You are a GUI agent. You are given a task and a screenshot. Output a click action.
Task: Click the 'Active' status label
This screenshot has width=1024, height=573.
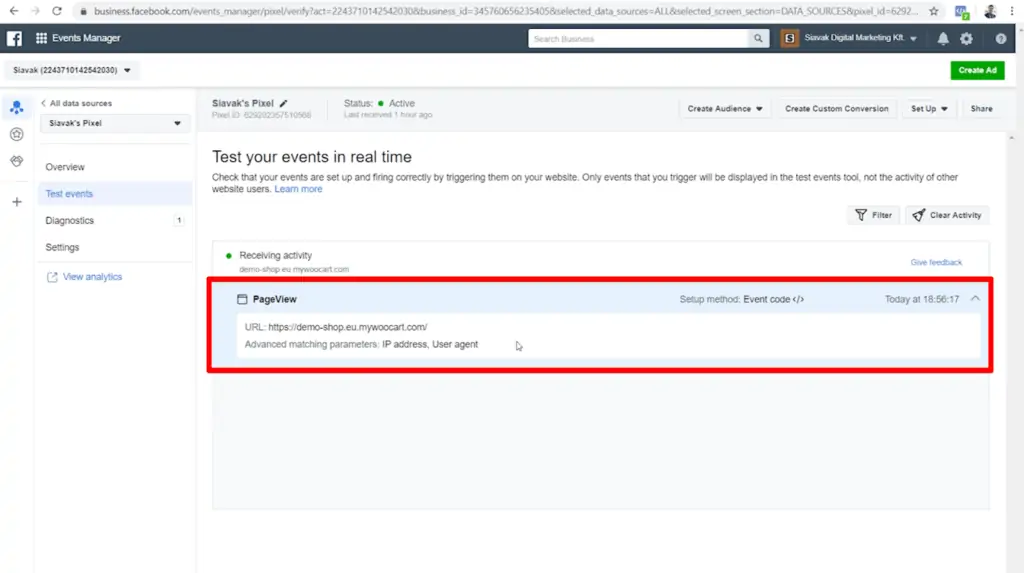(402, 103)
